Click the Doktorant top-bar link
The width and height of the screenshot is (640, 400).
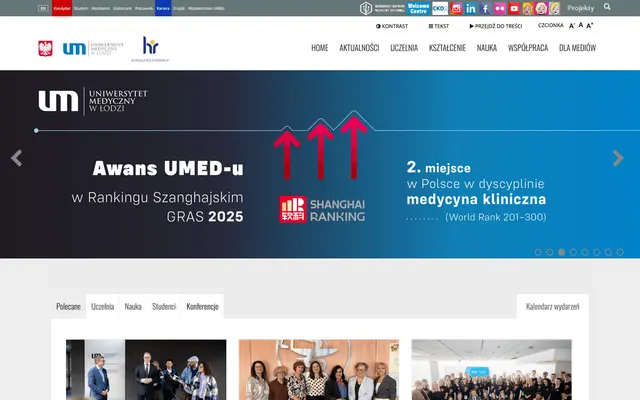tap(122, 8)
